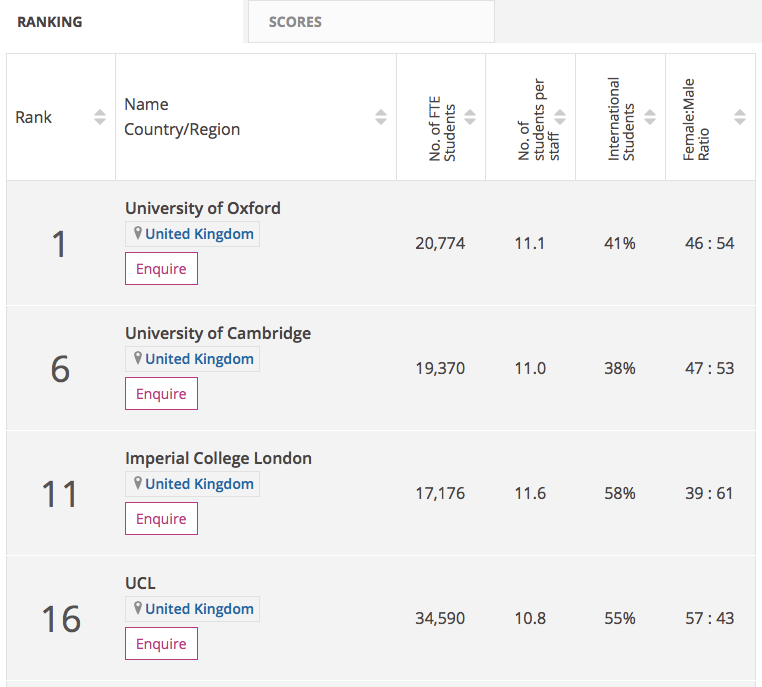Click Enquire for Imperial College London
Screen dimensions: 762x687
tap(161, 519)
